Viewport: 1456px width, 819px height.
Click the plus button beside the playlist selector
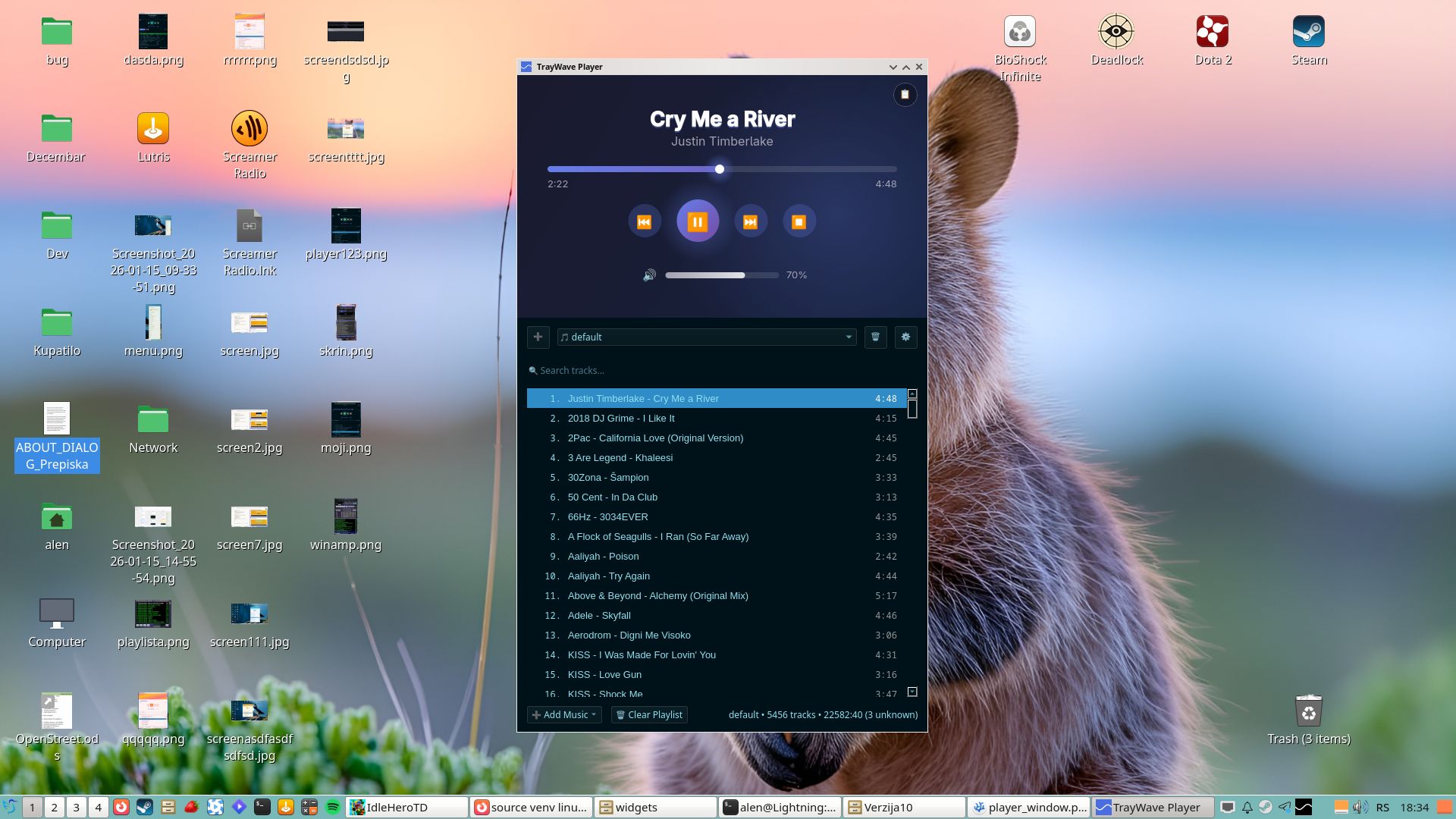[x=538, y=337]
